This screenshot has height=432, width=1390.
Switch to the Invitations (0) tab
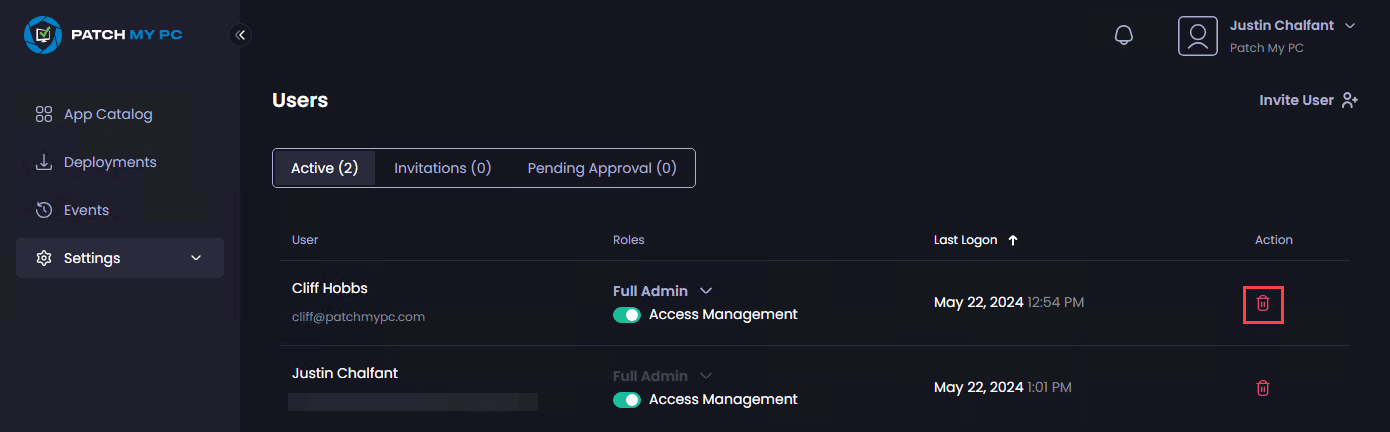pos(442,168)
